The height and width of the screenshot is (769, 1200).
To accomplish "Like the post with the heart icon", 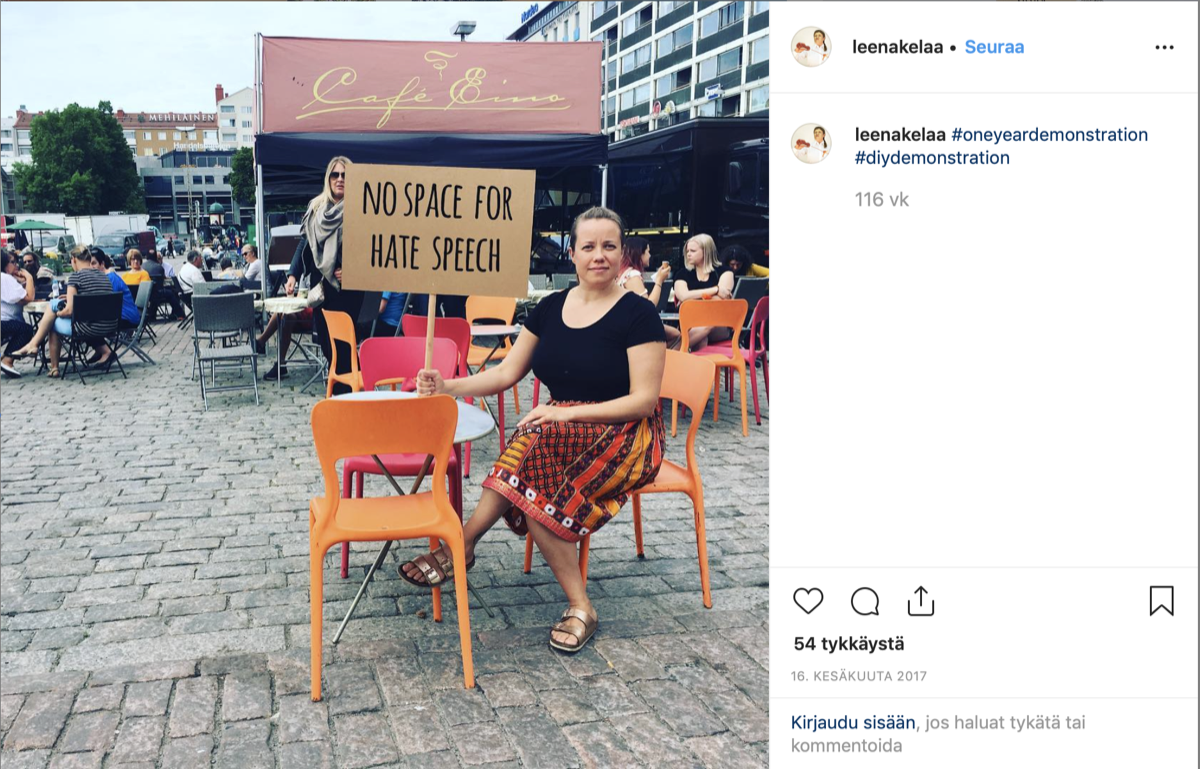I will (x=808, y=601).
